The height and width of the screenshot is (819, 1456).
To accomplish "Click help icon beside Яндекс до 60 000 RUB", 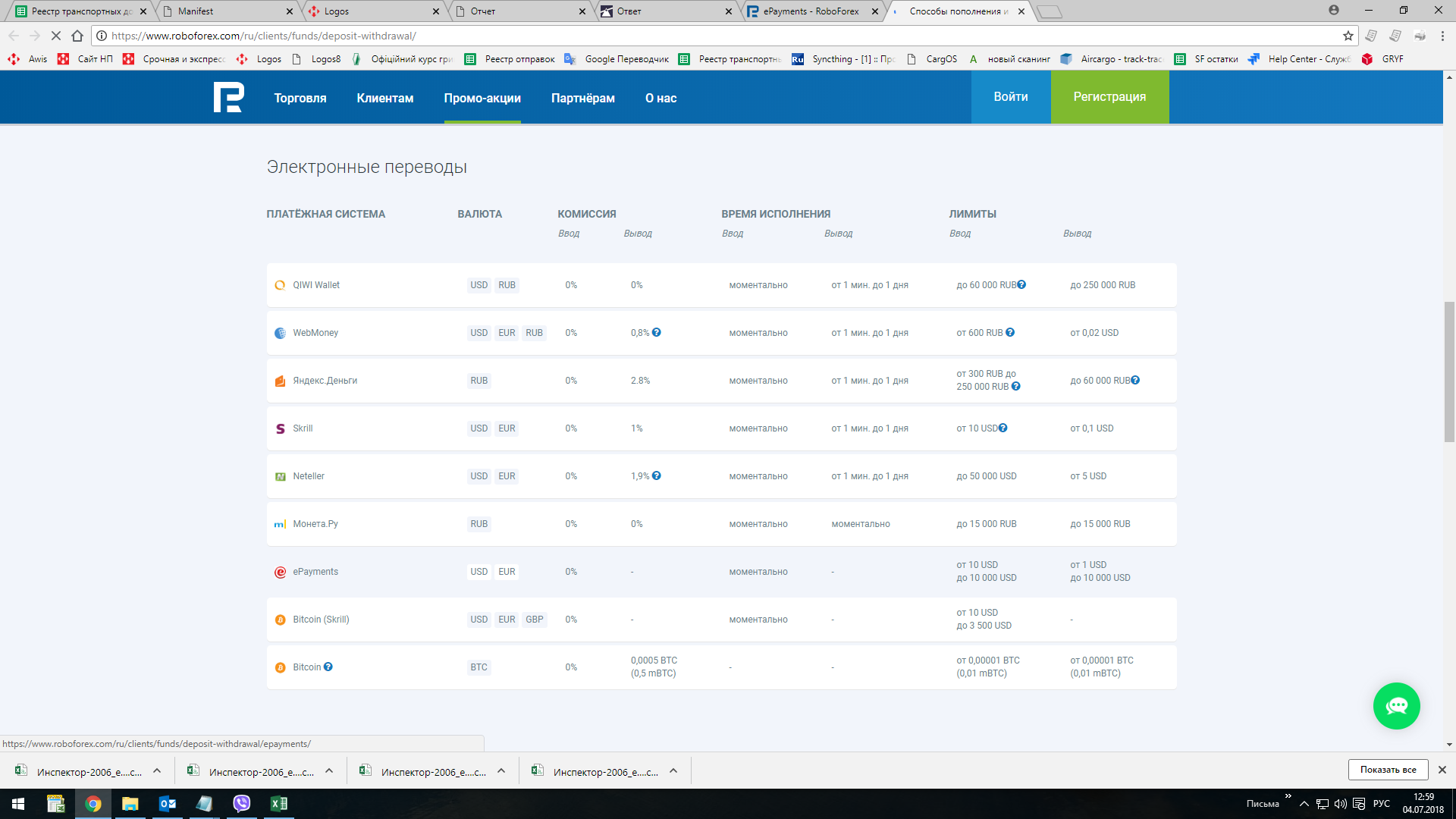I will coord(1135,380).
